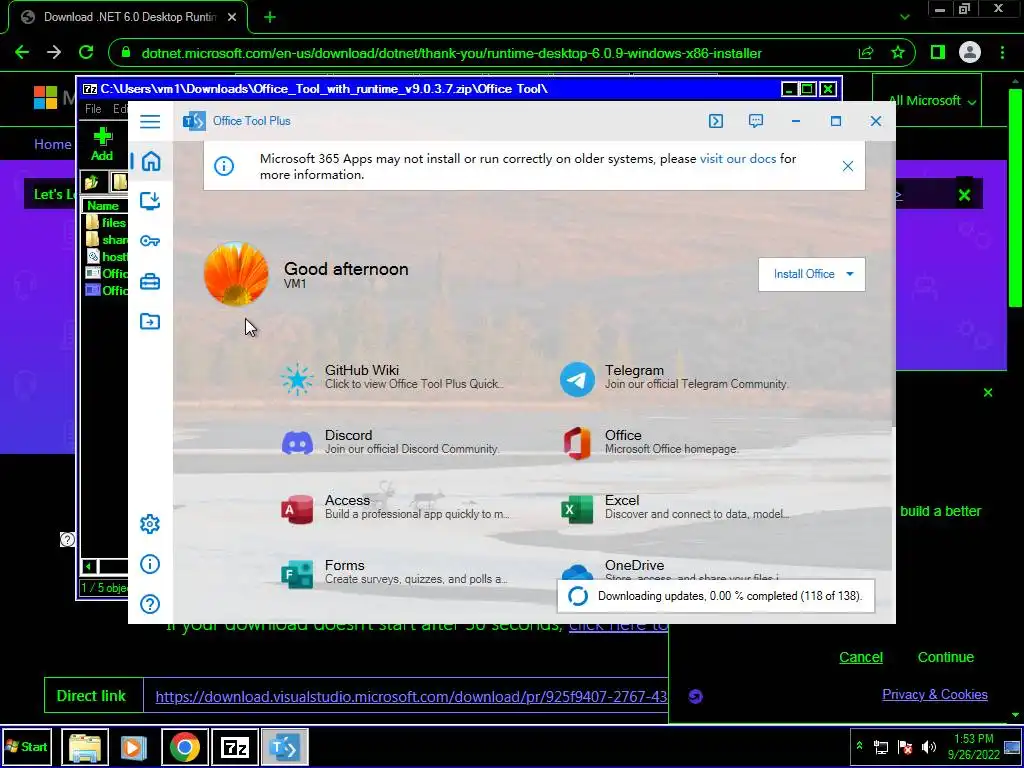1024x768 pixels.
Task: Open the Help question mark sidebar icon
Action: click(150, 604)
